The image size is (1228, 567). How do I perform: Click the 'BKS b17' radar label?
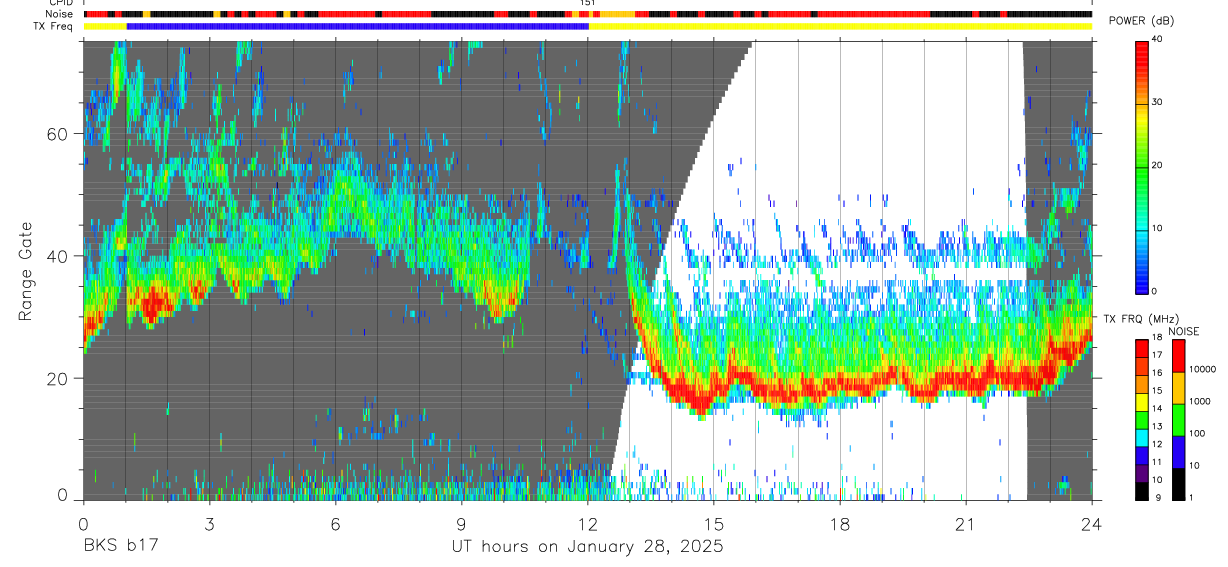pyautogui.click(x=120, y=547)
